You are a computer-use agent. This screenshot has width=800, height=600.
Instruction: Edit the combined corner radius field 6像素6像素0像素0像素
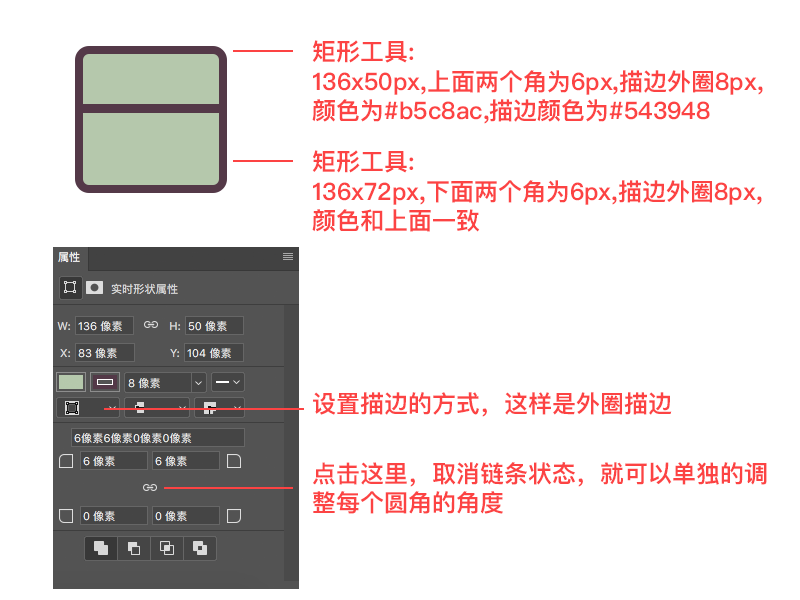point(158,438)
